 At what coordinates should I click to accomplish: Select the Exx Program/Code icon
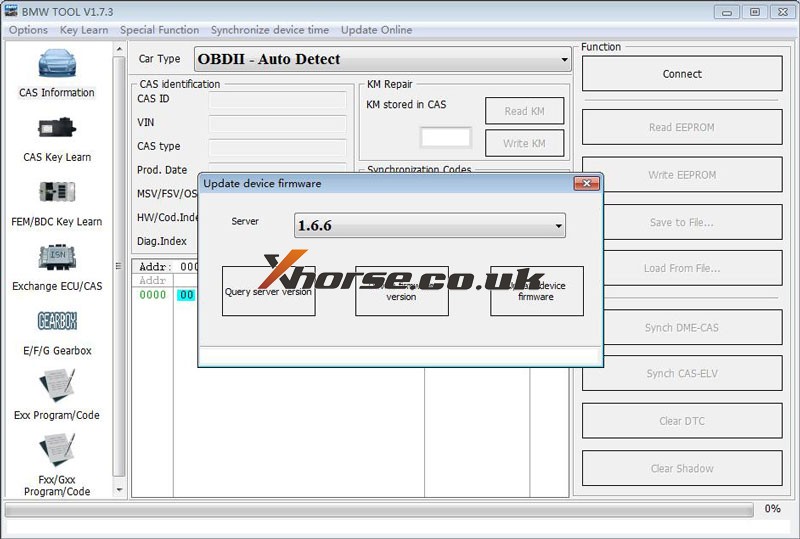[57, 385]
